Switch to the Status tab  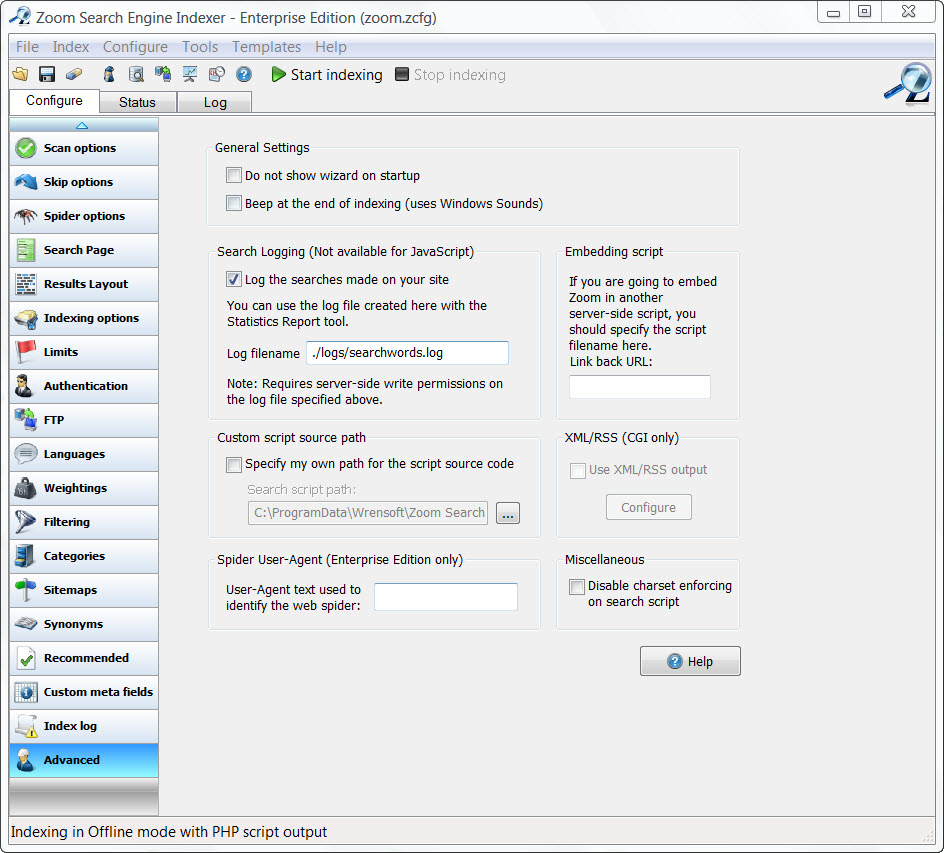click(137, 102)
